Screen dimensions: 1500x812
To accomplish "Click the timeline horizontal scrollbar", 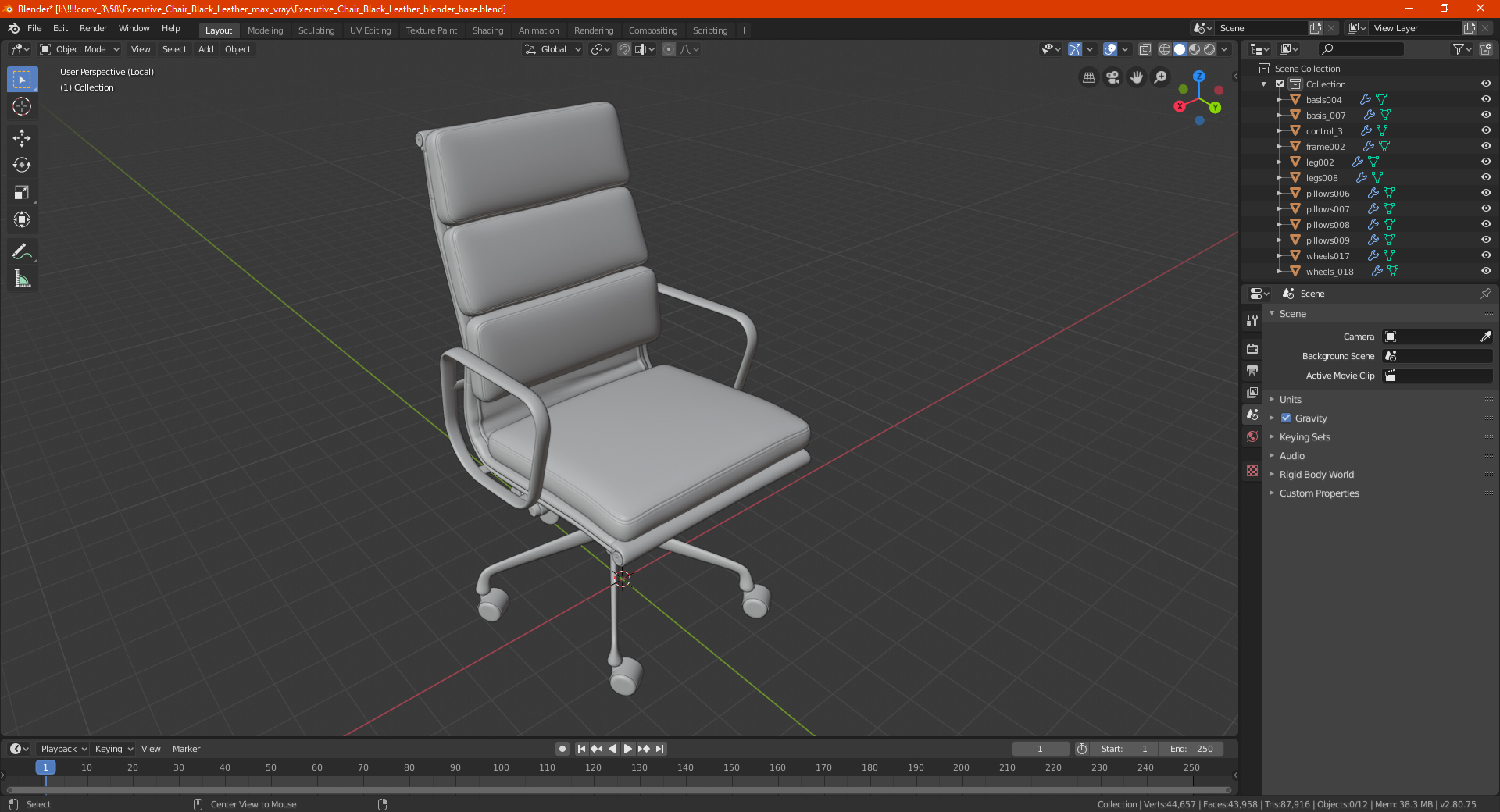I will [619, 790].
